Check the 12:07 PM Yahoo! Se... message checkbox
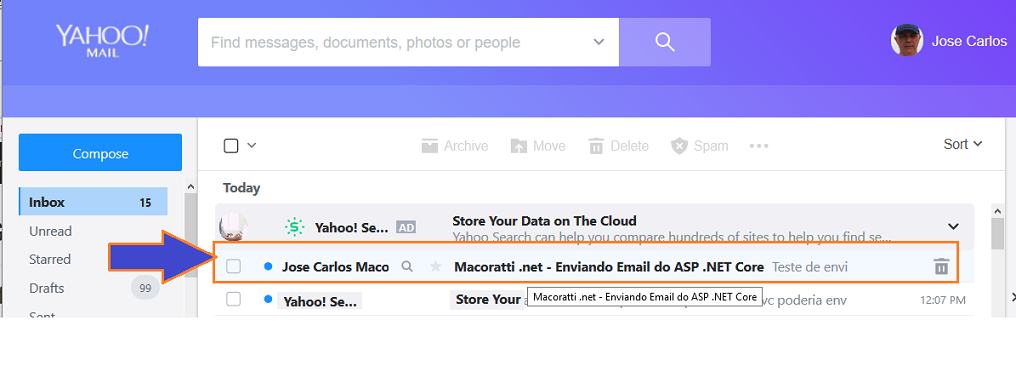This screenshot has height=366, width=1016. (233, 299)
